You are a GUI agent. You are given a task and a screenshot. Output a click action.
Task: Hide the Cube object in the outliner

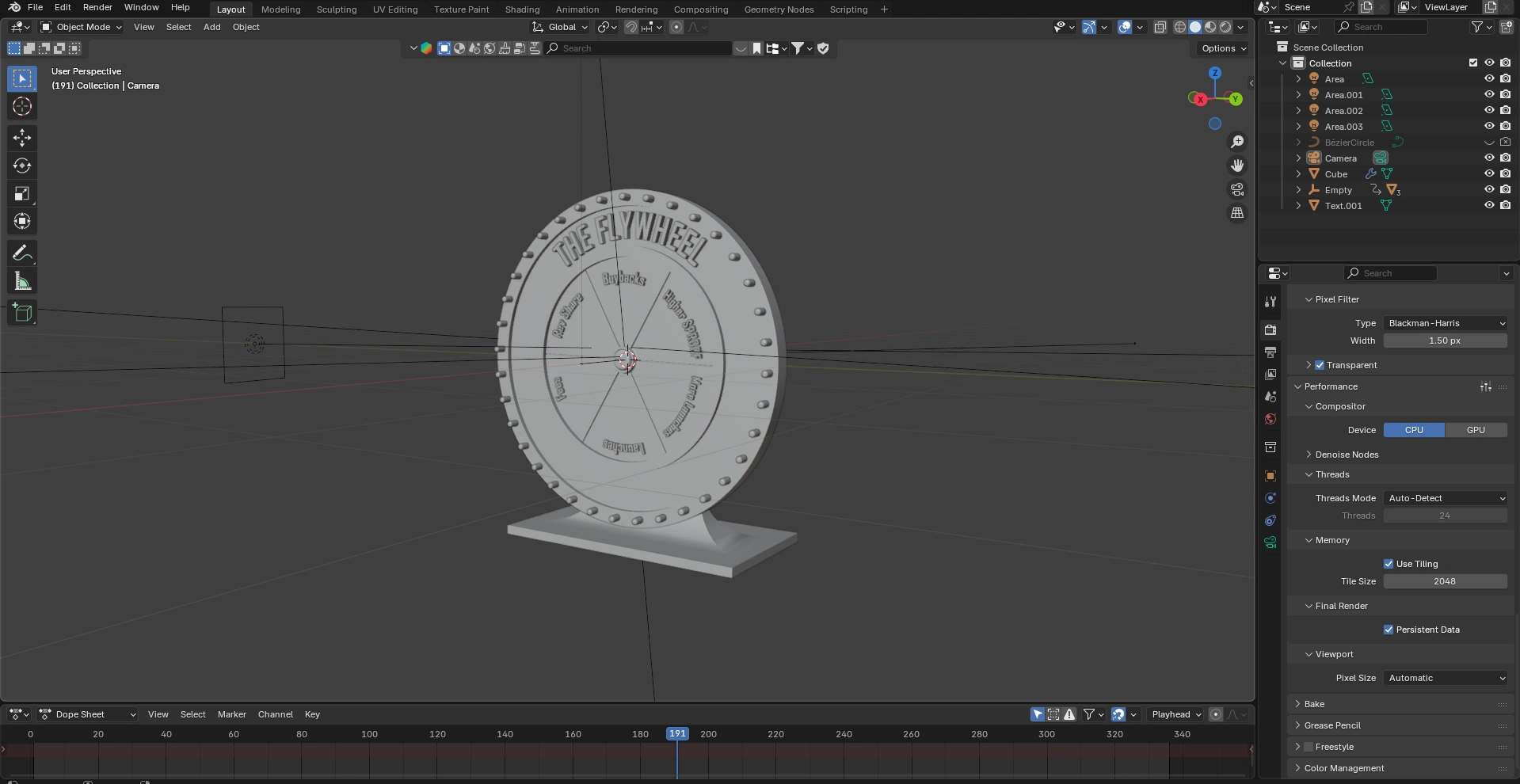coord(1488,173)
